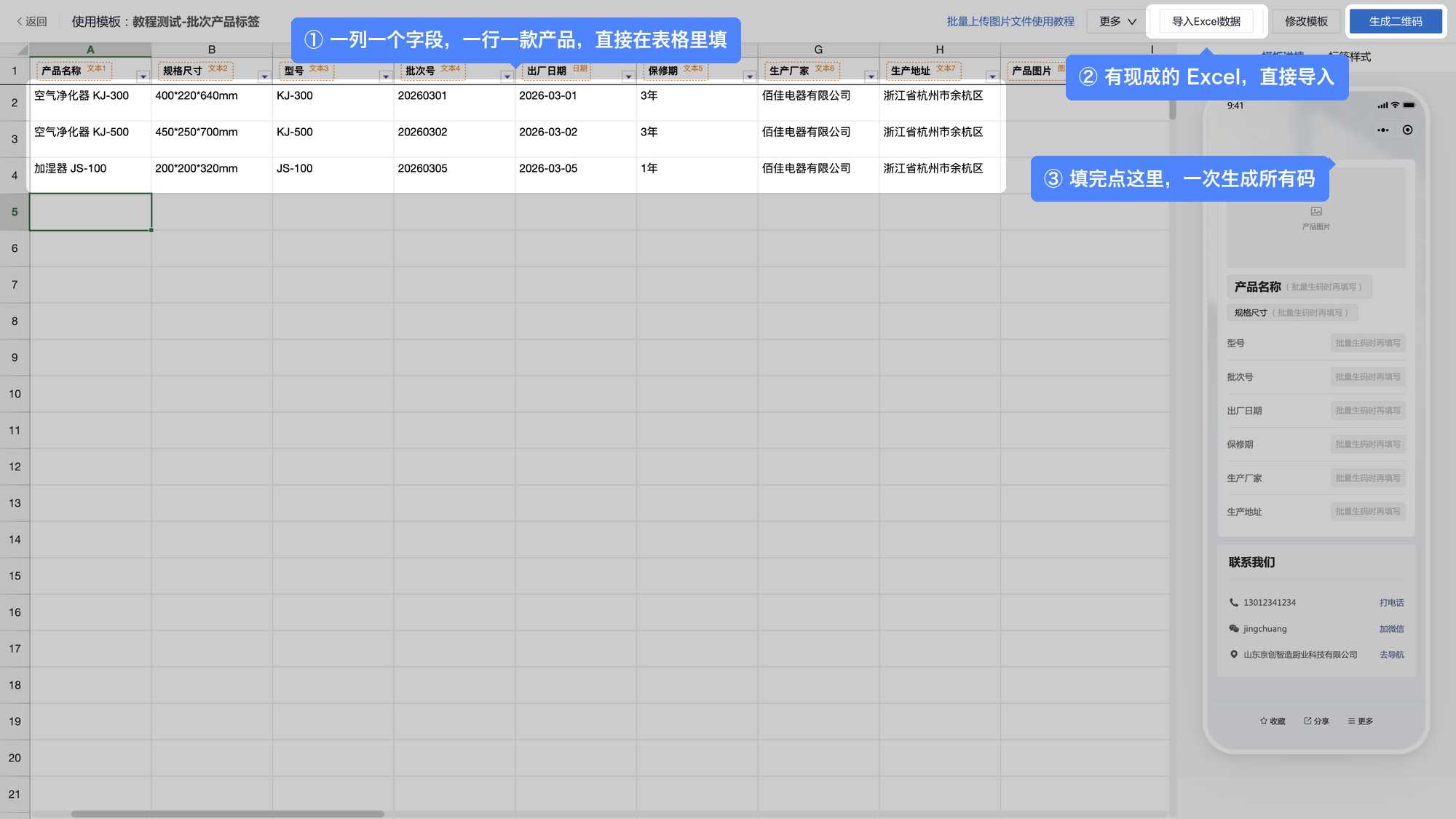Click the select-all corner triangle of the sheet
Viewport: 1456px width, 819px height.
point(22,50)
